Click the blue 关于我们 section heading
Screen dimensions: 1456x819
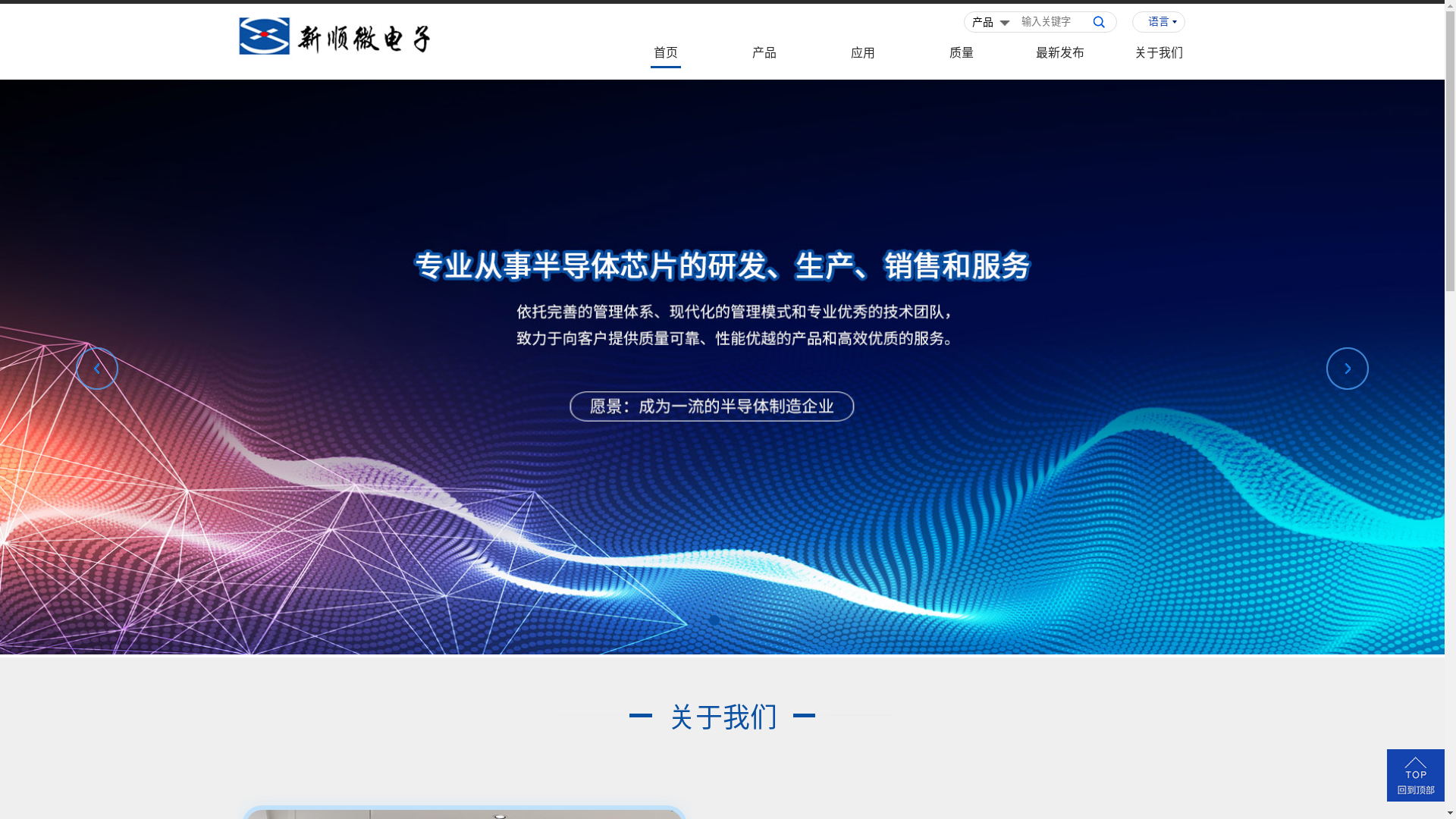723,717
